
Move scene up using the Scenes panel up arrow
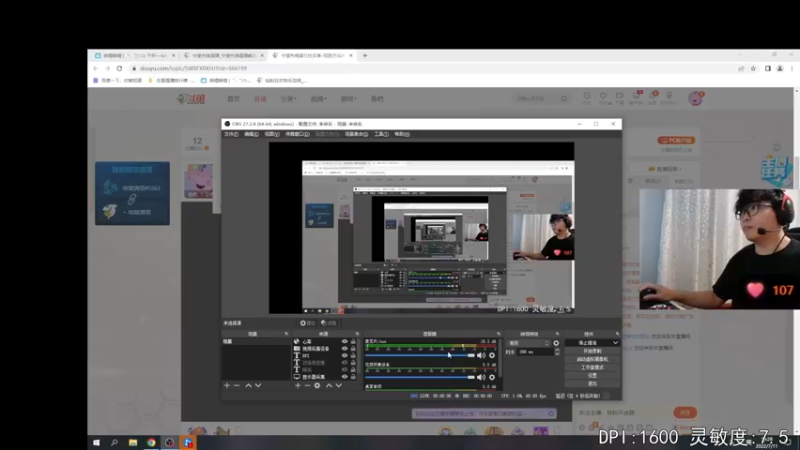tap(248, 386)
